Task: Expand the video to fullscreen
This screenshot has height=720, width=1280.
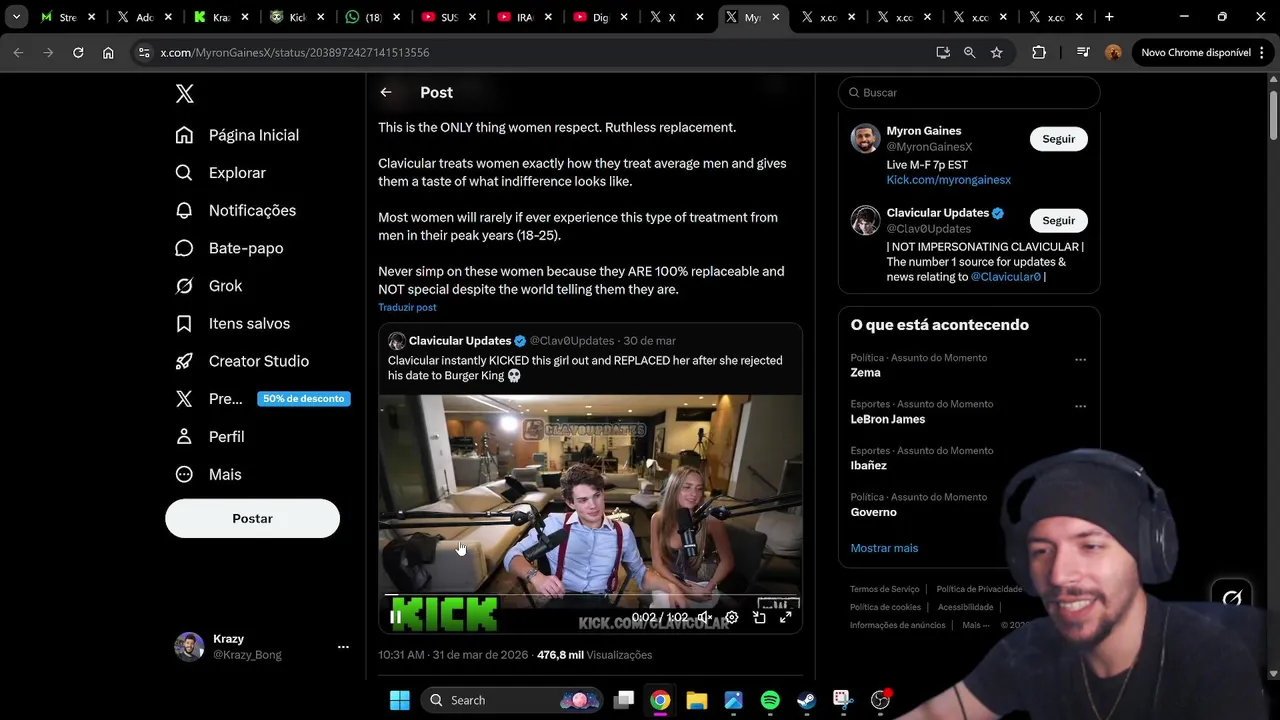Action: click(x=786, y=617)
